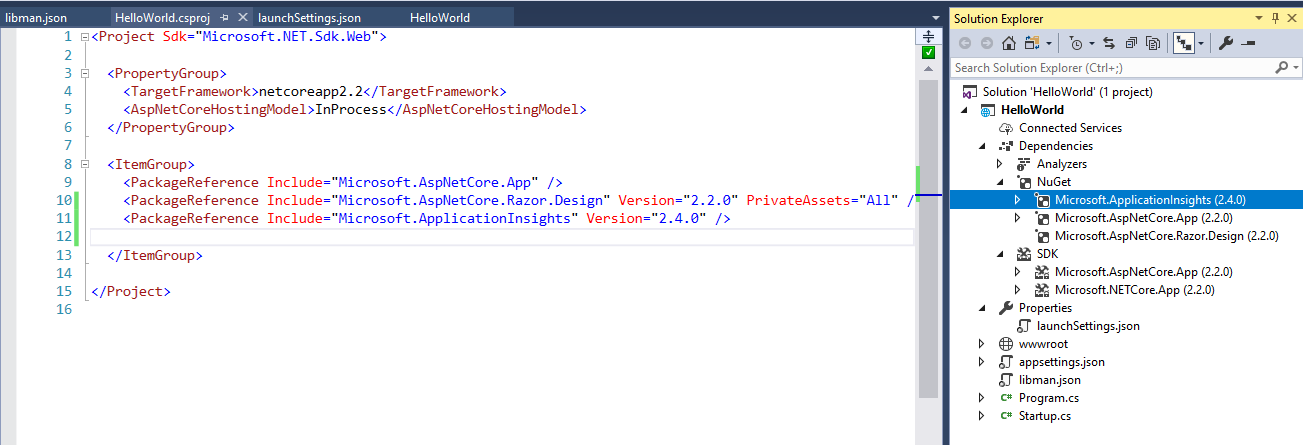The width and height of the screenshot is (1303, 445).
Task: Click the Search Solution Explorer input field
Action: (x=1110, y=68)
